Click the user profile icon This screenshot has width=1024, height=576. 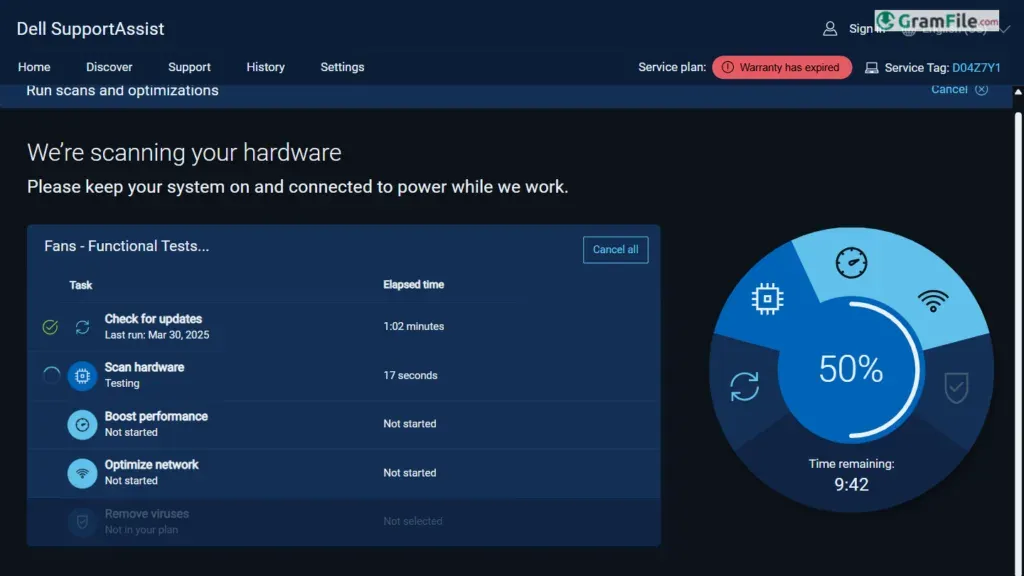pyautogui.click(x=830, y=29)
